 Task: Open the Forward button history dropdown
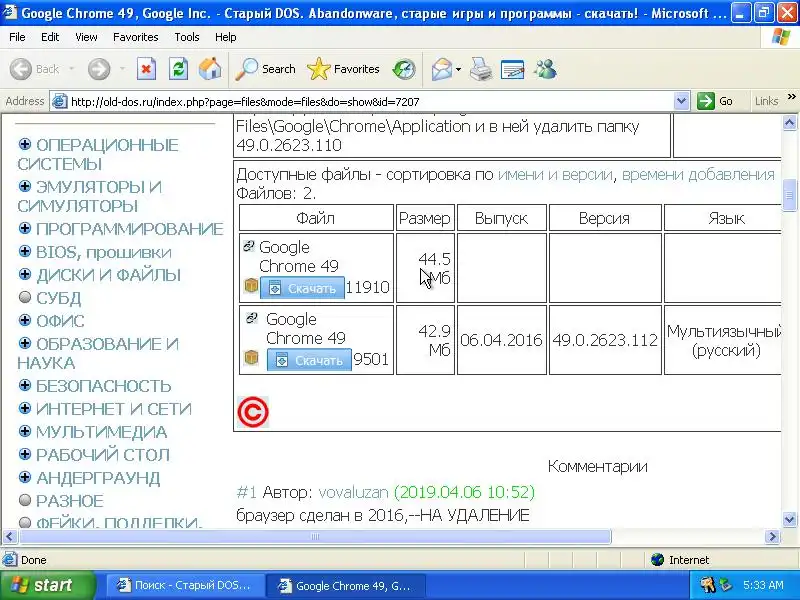pyautogui.click(x=122, y=69)
